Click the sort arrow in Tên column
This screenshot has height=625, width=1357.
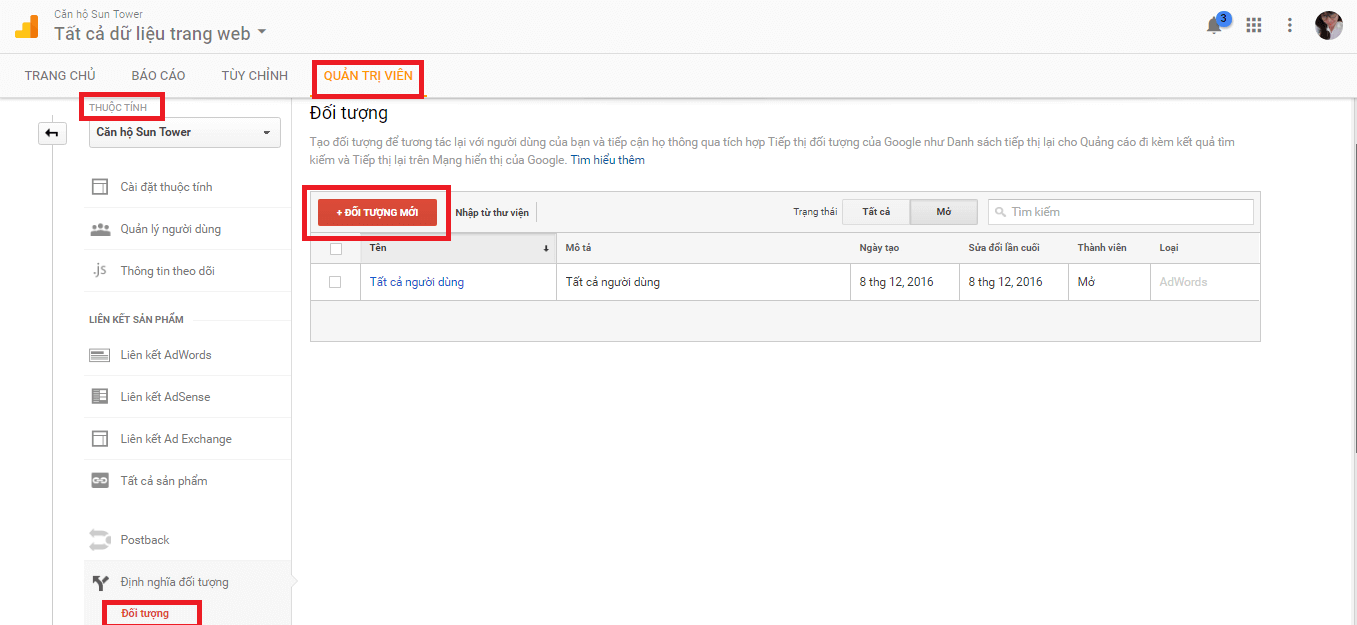point(546,248)
